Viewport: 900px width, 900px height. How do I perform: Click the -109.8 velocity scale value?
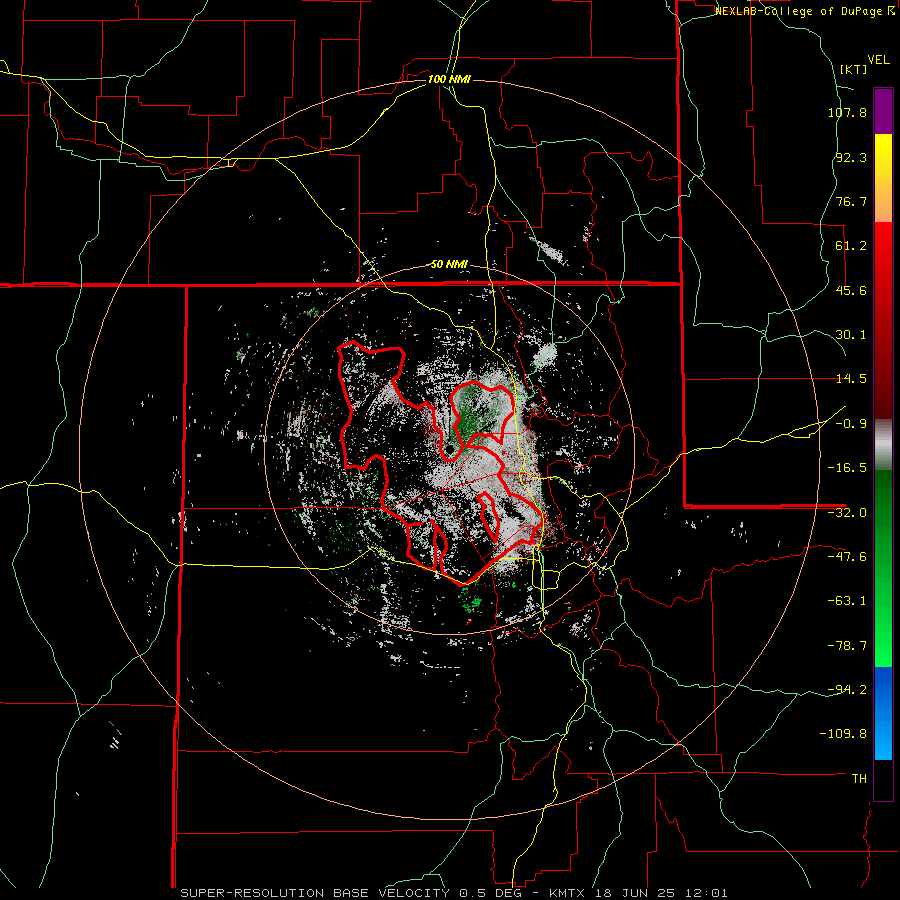click(x=843, y=734)
